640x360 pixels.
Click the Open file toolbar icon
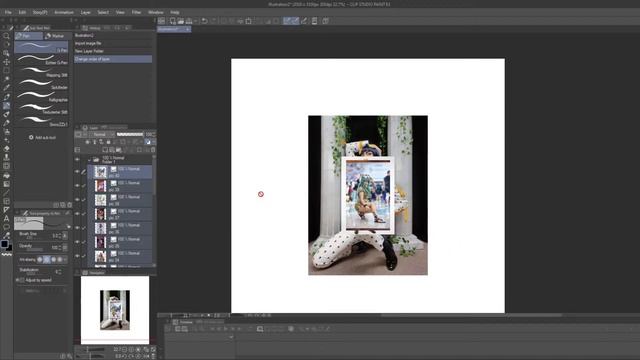[180, 21]
